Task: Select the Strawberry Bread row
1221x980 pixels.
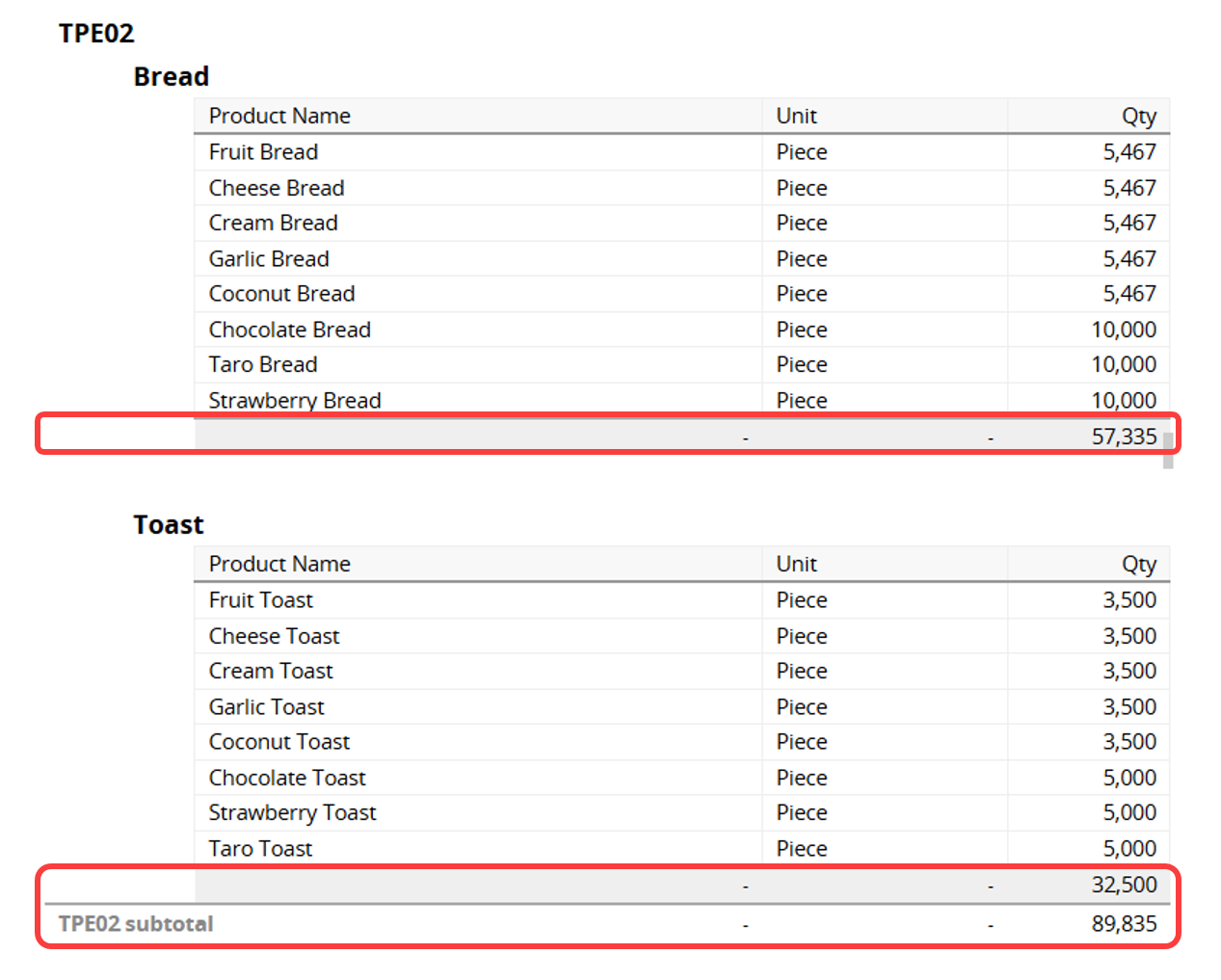Action: pos(681,400)
